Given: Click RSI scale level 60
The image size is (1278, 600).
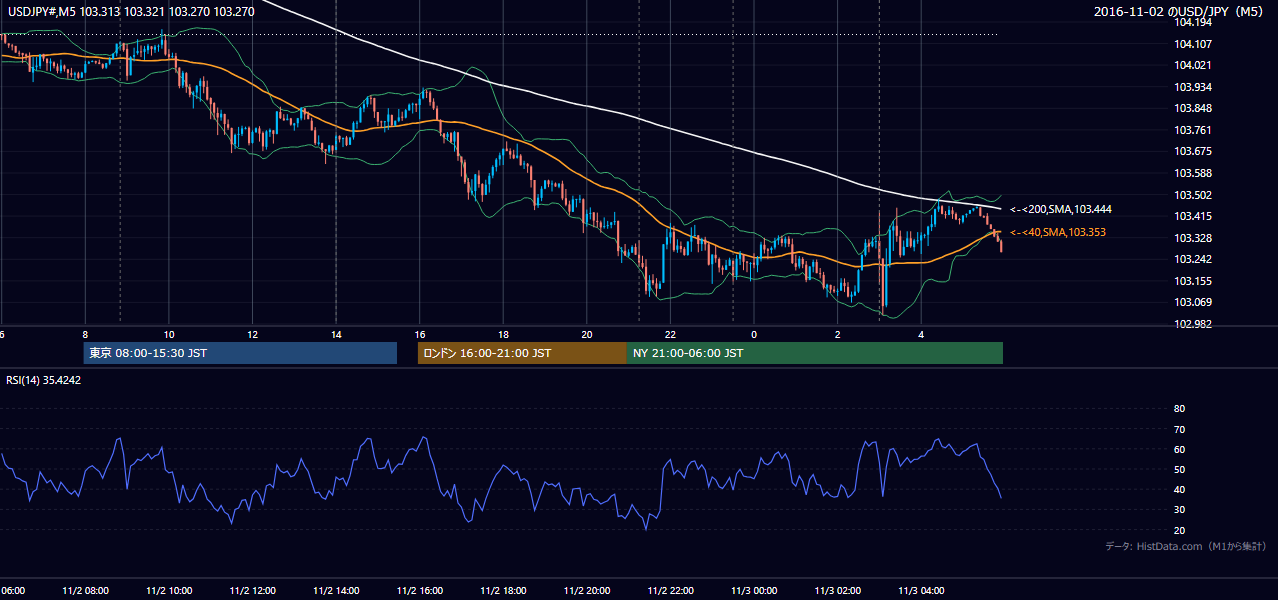Looking at the screenshot, I should [x=1179, y=449].
